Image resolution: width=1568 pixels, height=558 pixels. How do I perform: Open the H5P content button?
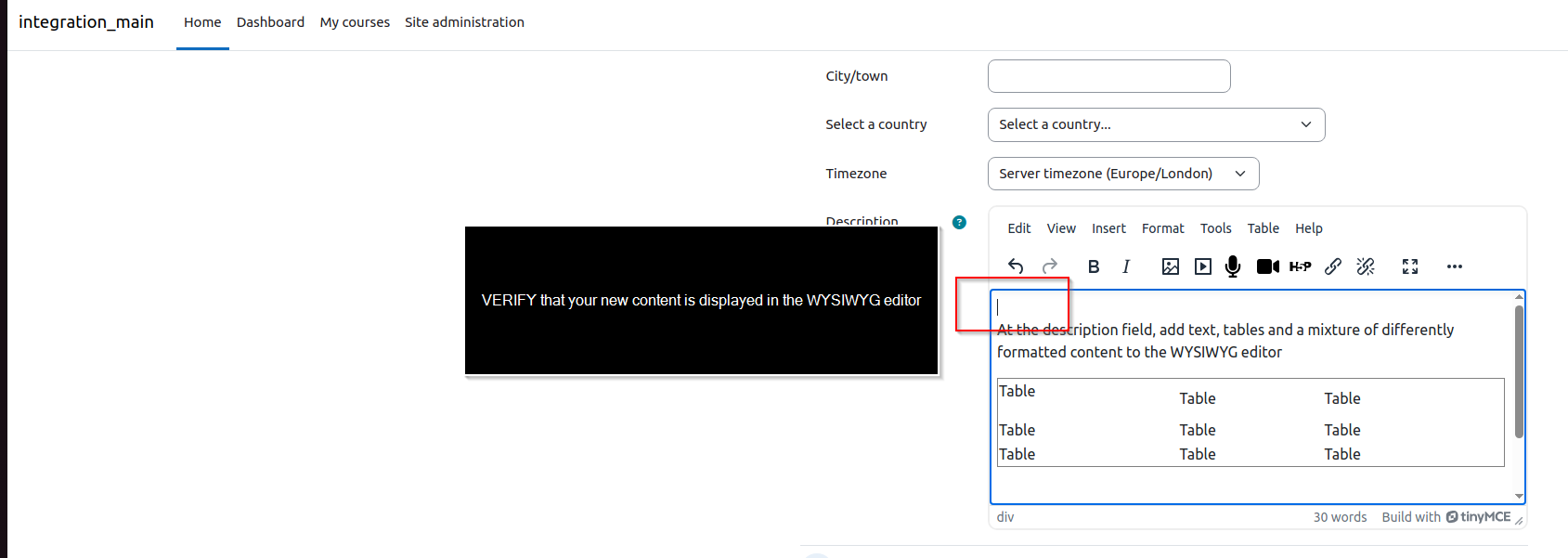(1301, 266)
